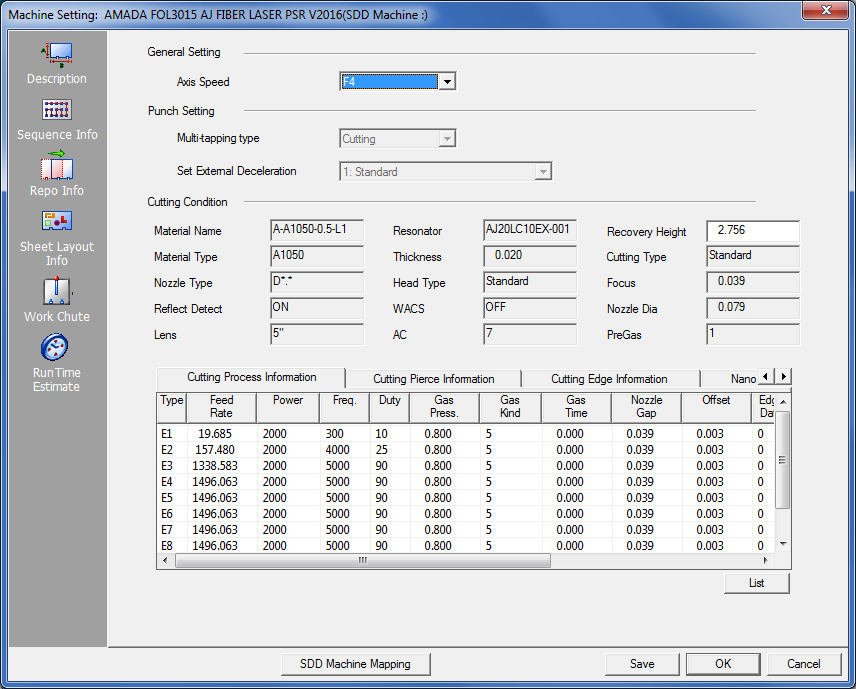The height and width of the screenshot is (689, 856).
Task: Click the Recovery Height input field
Action: pyautogui.click(x=753, y=231)
